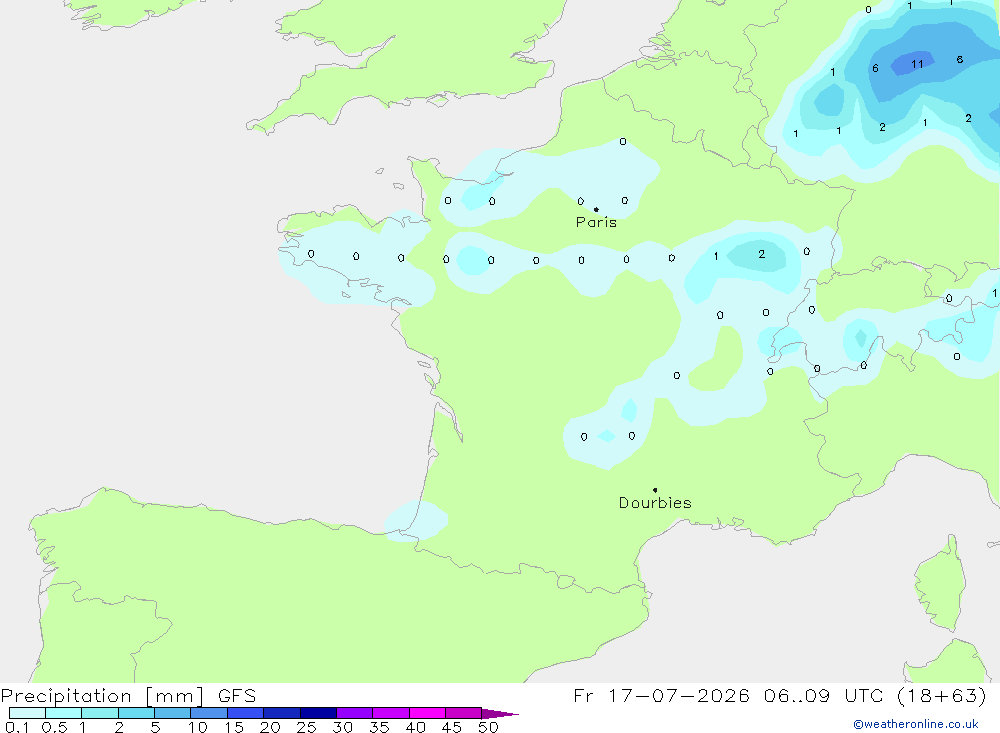Viewport: 1000px width, 733px height.
Task: Click the black dot marking Paris
Action: [x=596, y=209]
